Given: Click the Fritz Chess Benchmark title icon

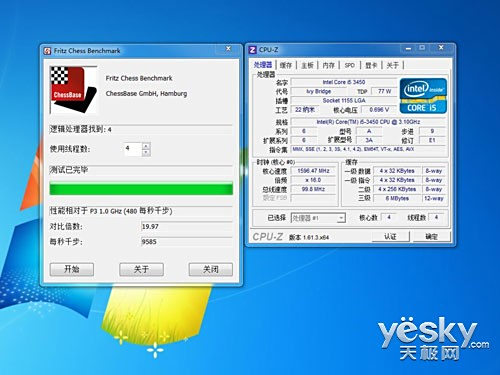Looking at the screenshot, I should 48,51.
